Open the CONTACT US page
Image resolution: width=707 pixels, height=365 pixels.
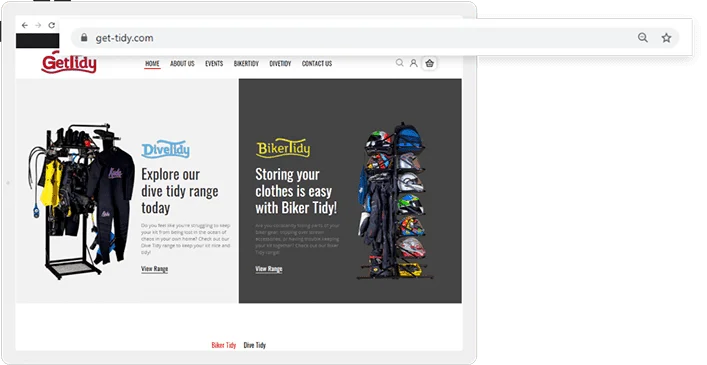pos(317,64)
